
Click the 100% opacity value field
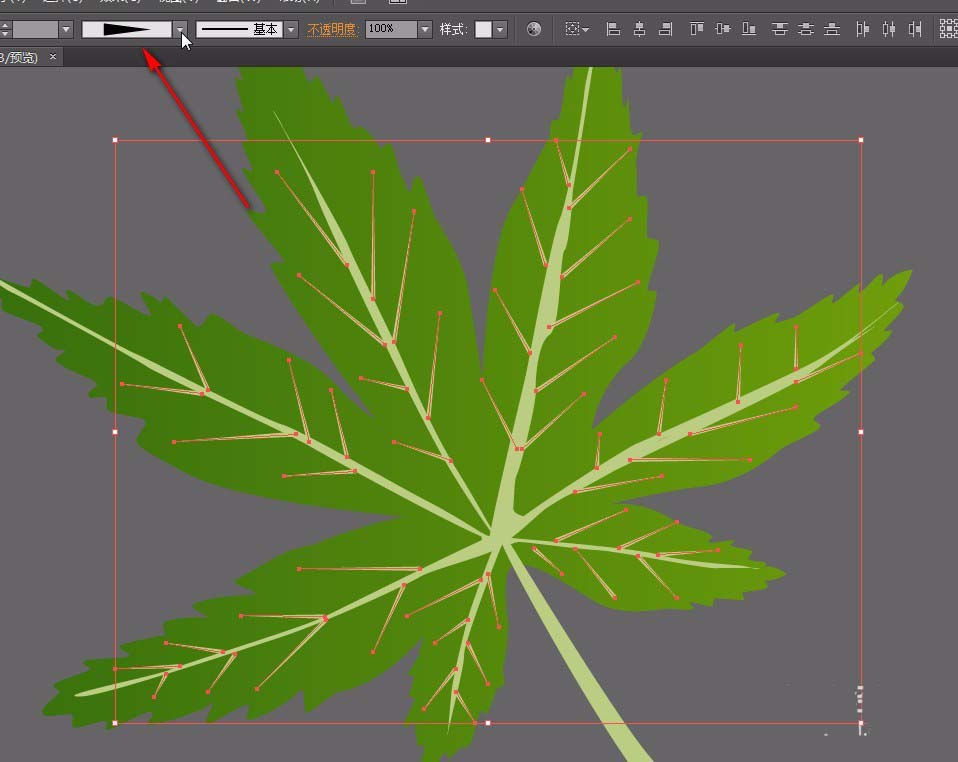pyautogui.click(x=391, y=29)
